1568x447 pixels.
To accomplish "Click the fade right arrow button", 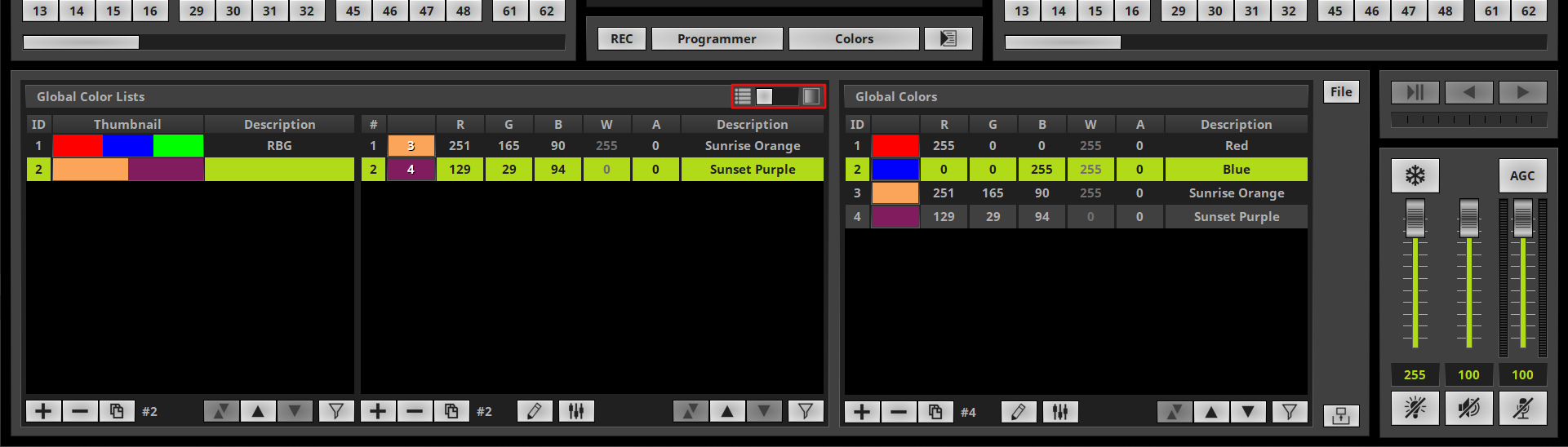I will coord(1523,92).
